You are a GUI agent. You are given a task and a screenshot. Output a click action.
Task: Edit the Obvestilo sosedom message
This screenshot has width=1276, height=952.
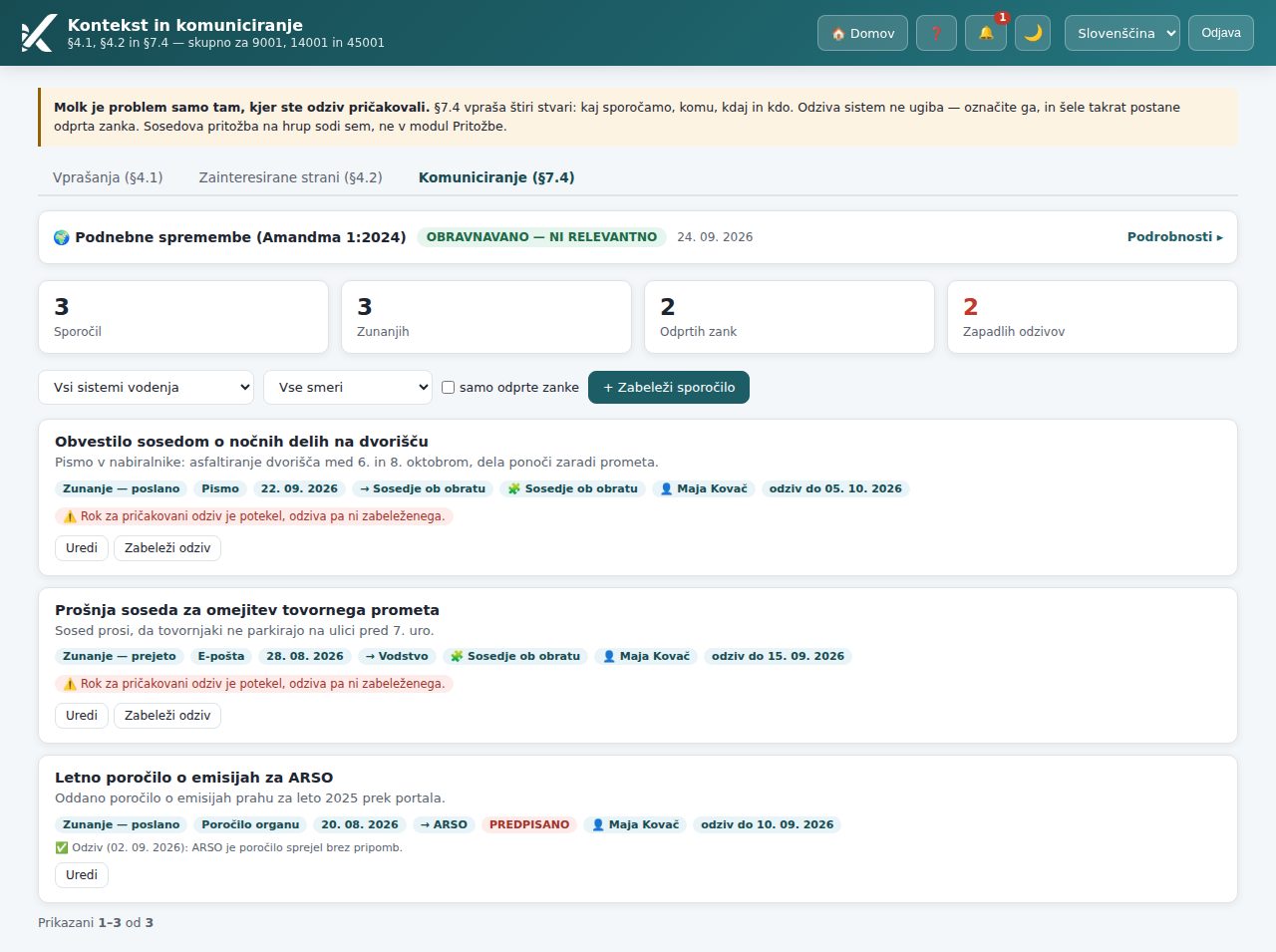(x=82, y=548)
